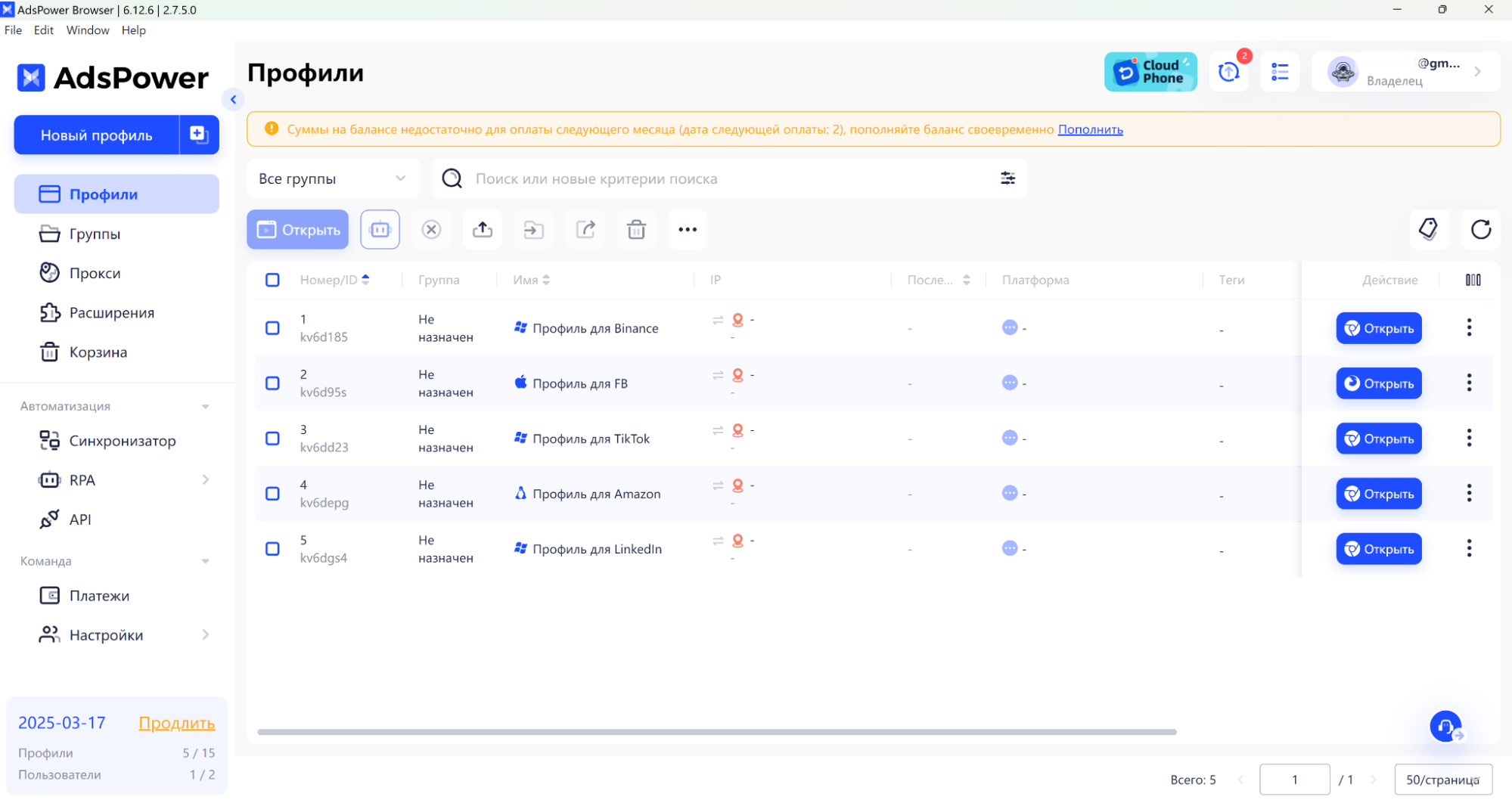
Task: Click the trash delete toolbar icon
Action: click(x=636, y=229)
